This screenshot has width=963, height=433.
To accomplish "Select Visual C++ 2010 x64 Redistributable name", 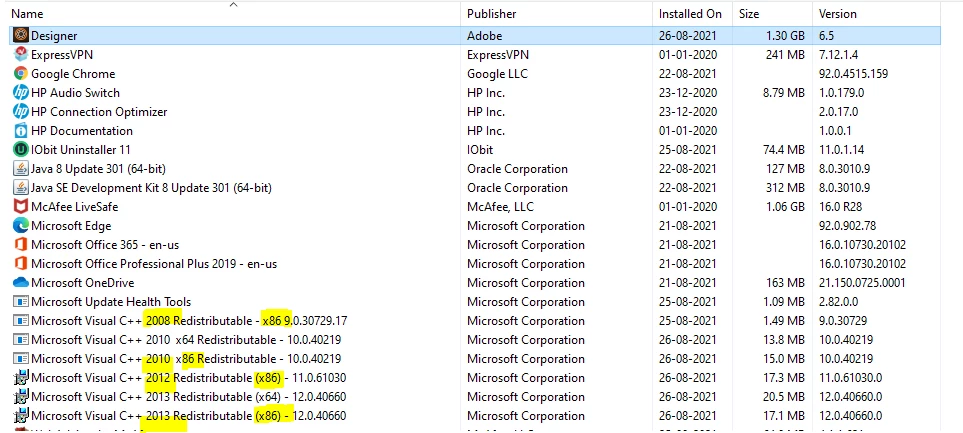I will tap(186, 340).
